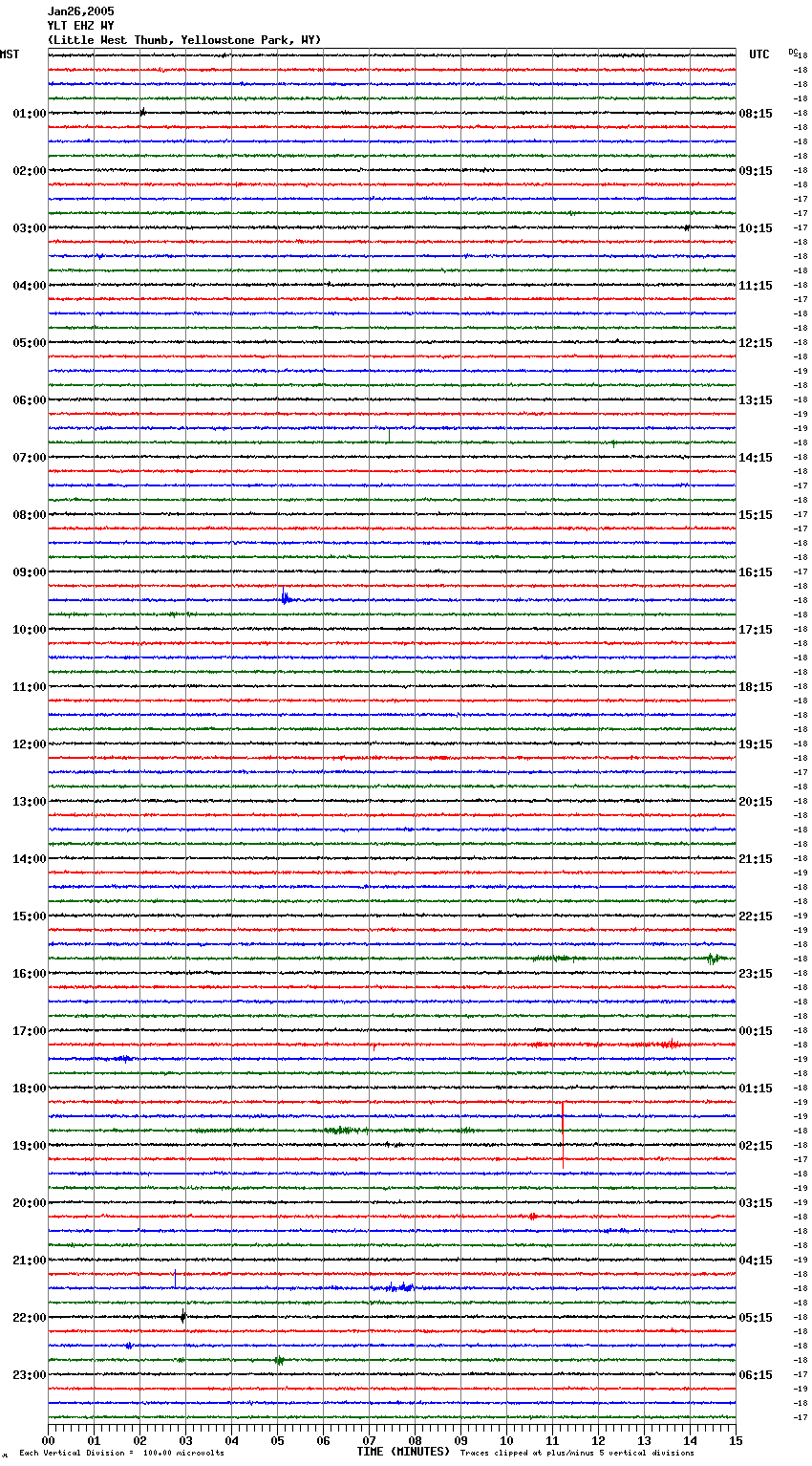Click the 23:15 UTC time label

click(756, 974)
